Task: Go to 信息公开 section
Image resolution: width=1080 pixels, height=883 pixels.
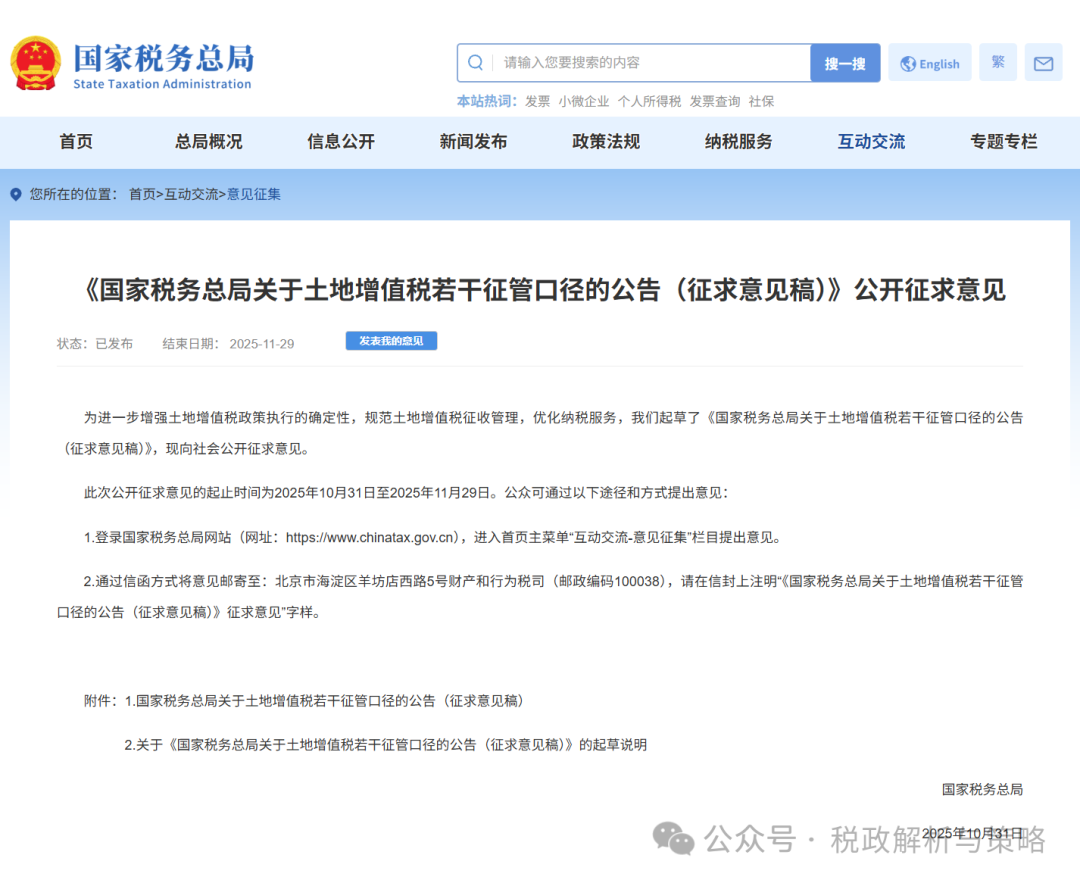Action: click(341, 142)
